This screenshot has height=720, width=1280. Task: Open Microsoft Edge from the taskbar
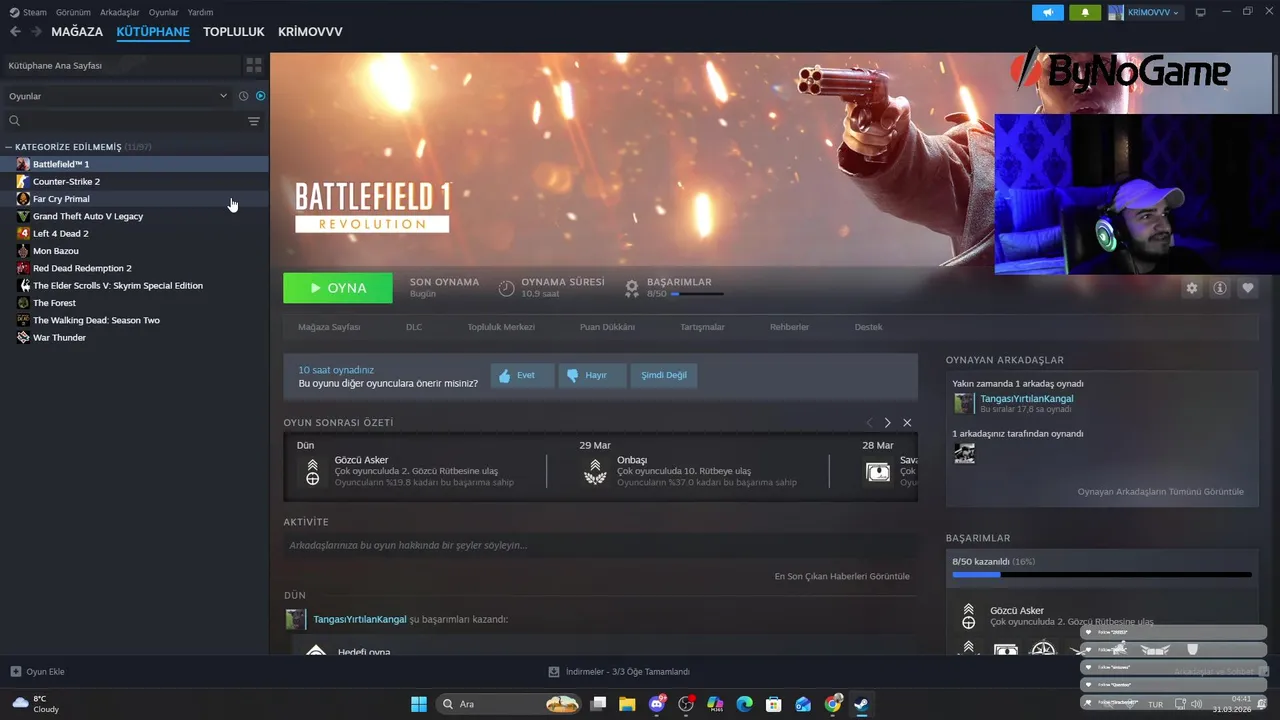(744, 704)
